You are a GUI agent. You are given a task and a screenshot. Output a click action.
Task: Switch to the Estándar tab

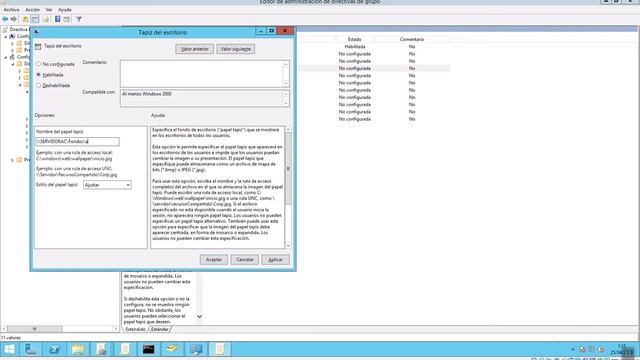pyautogui.click(x=159, y=329)
